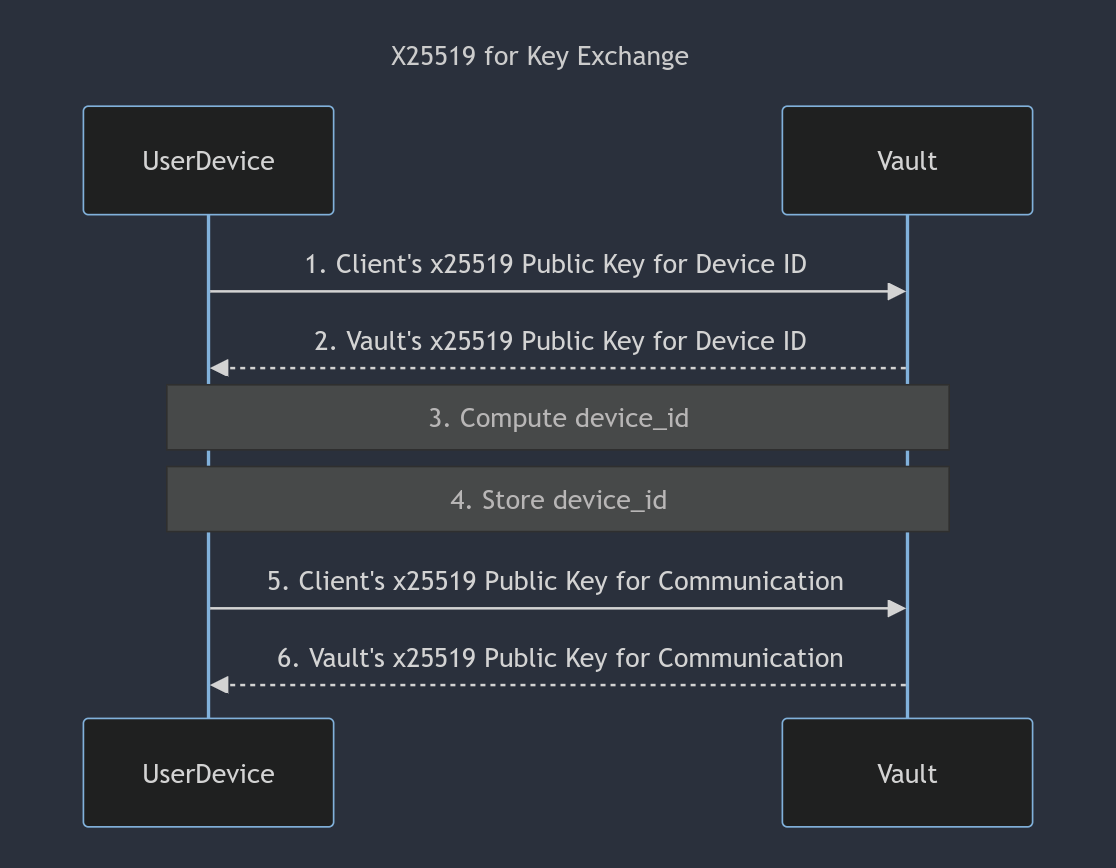Click the solid arrow line under message 5
The height and width of the screenshot is (868, 1116).
(548, 608)
